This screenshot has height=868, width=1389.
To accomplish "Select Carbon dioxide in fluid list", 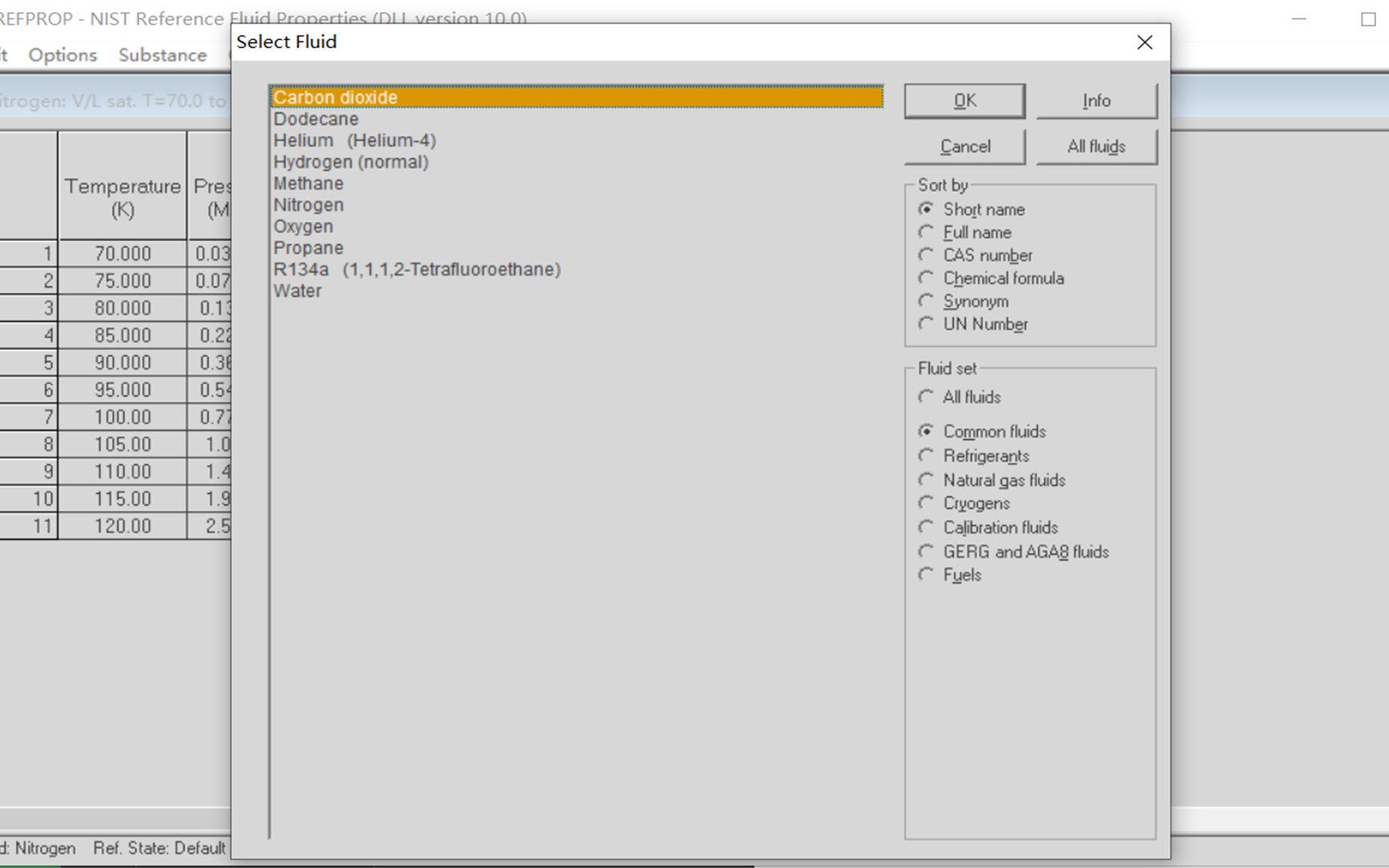I will [x=577, y=97].
